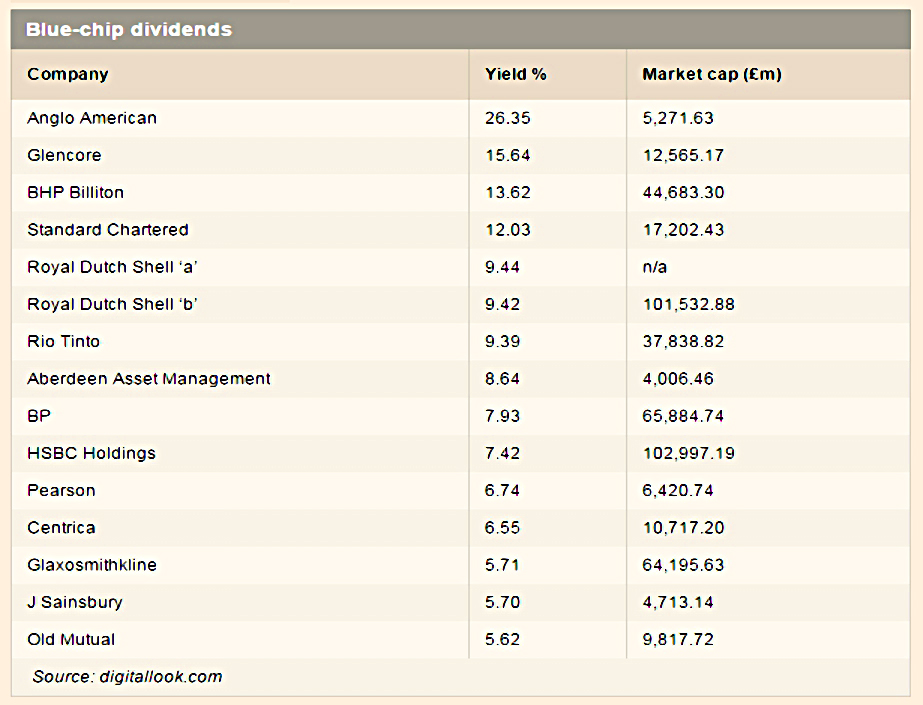The width and height of the screenshot is (923, 705).
Task: Click the yield value 6.55
Action: click(502, 528)
